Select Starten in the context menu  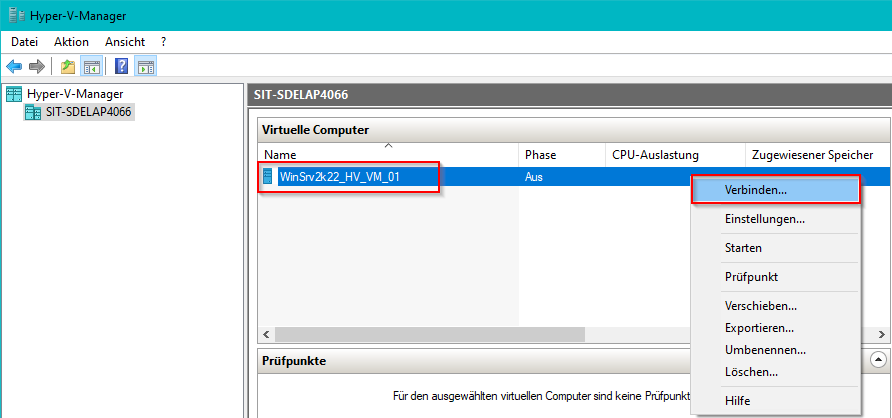(x=743, y=247)
